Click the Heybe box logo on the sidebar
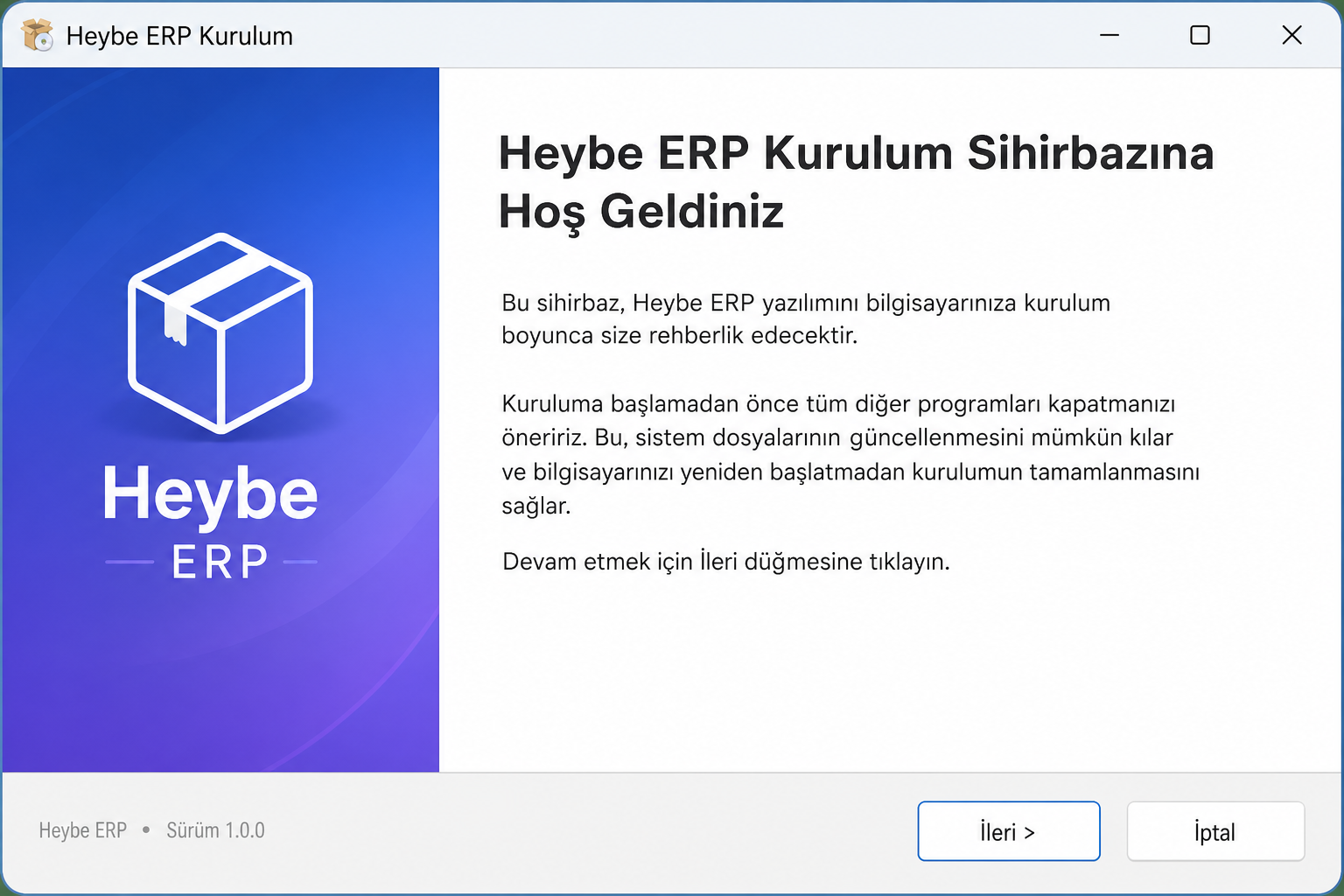This screenshot has height=896, width=1344. [220, 332]
